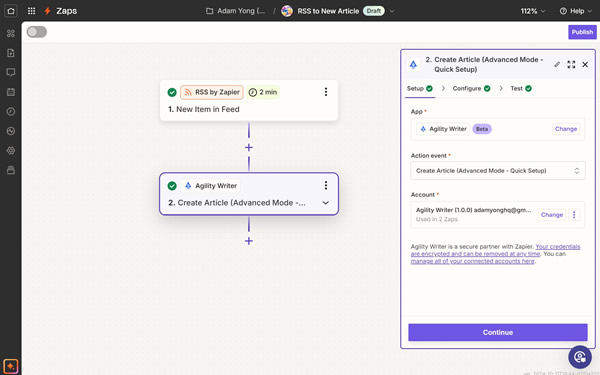
Task: Click the Agility Writer badge on step 2
Action: click(x=211, y=186)
